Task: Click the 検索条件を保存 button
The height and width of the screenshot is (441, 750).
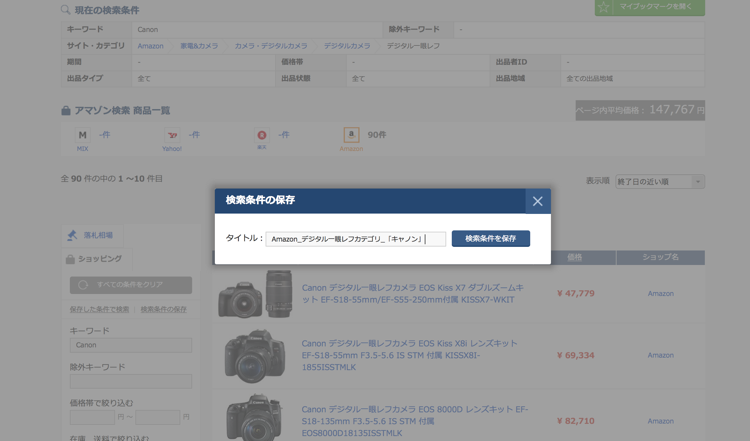Action: 490,239
